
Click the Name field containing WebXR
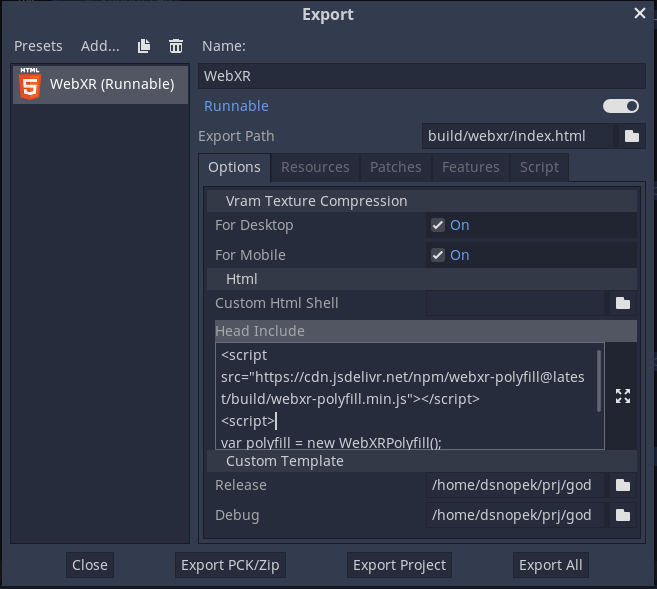click(x=422, y=76)
